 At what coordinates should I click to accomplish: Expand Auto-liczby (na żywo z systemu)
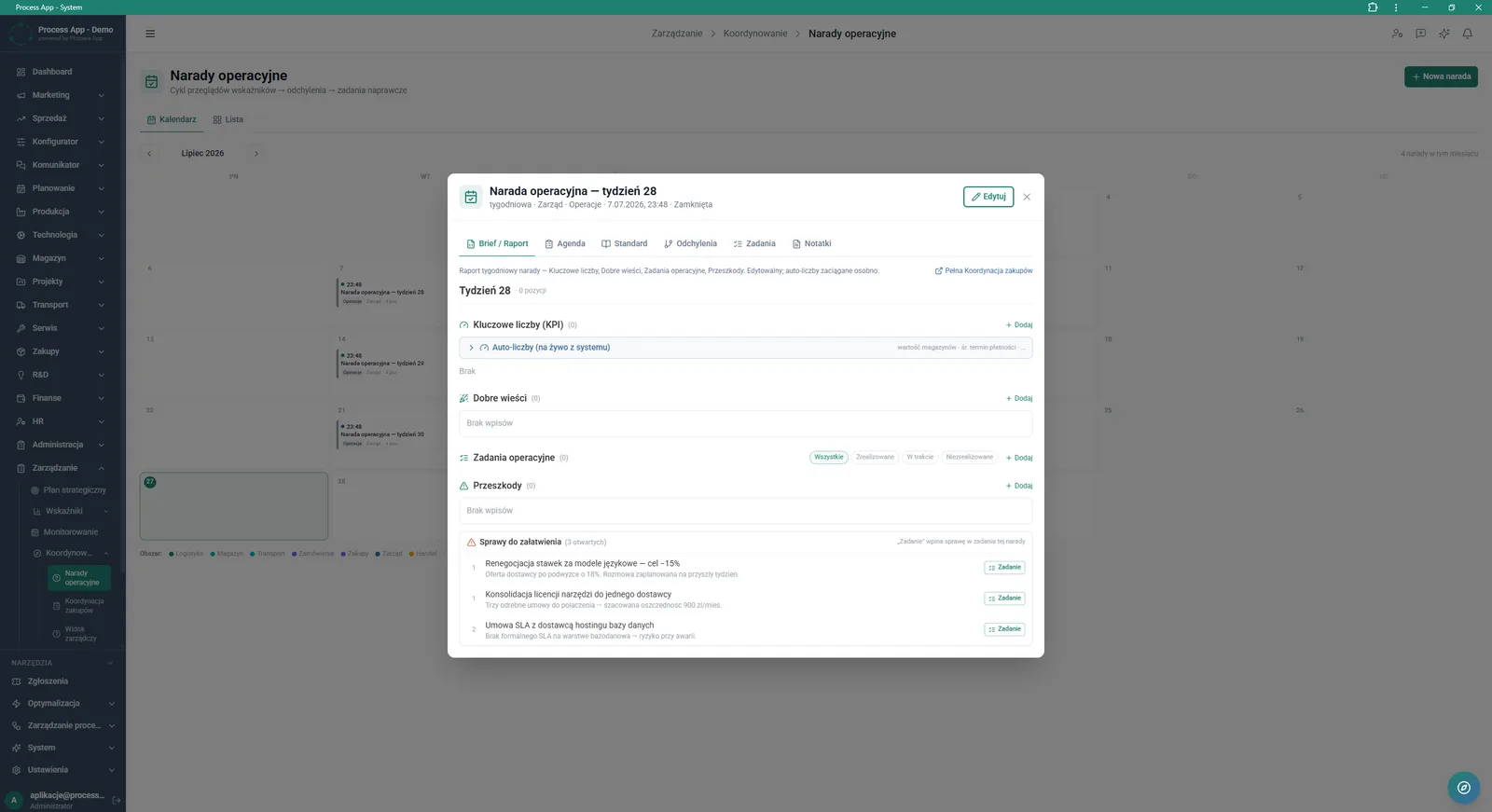(x=745, y=348)
